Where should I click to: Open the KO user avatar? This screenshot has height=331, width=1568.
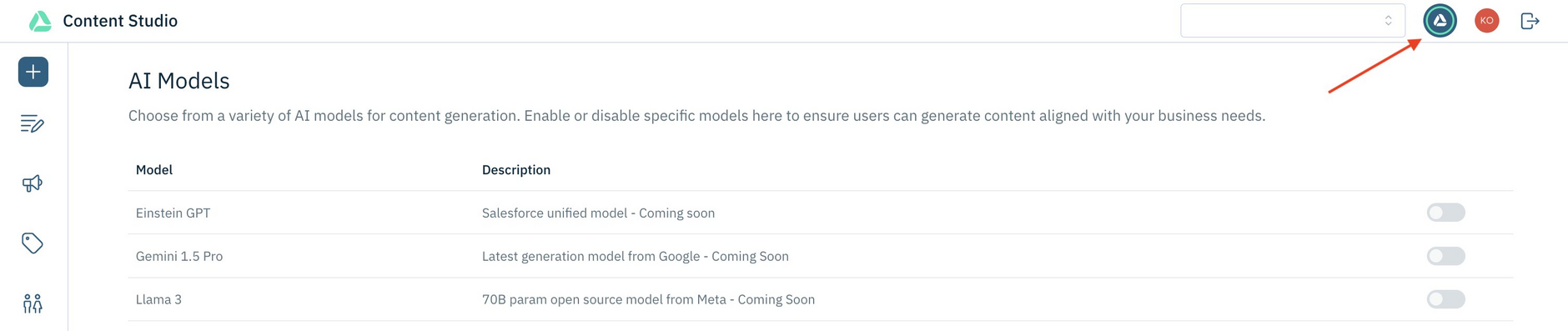[1486, 21]
